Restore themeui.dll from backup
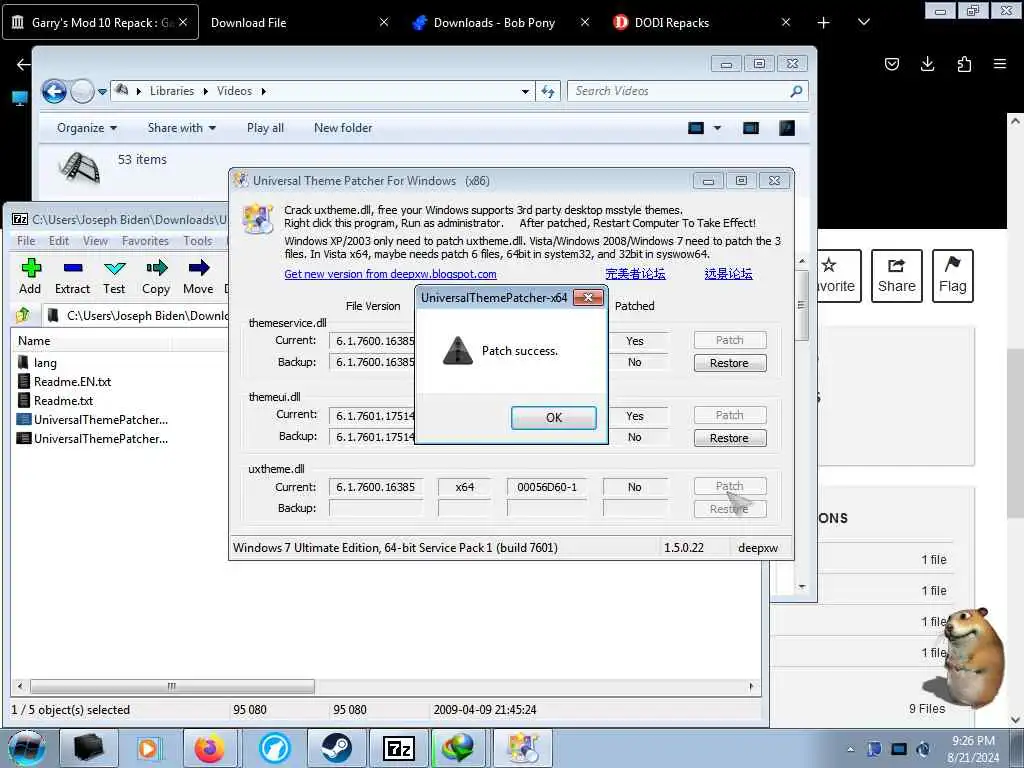1024x768 pixels. pyautogui.click(x=729, y=438)
